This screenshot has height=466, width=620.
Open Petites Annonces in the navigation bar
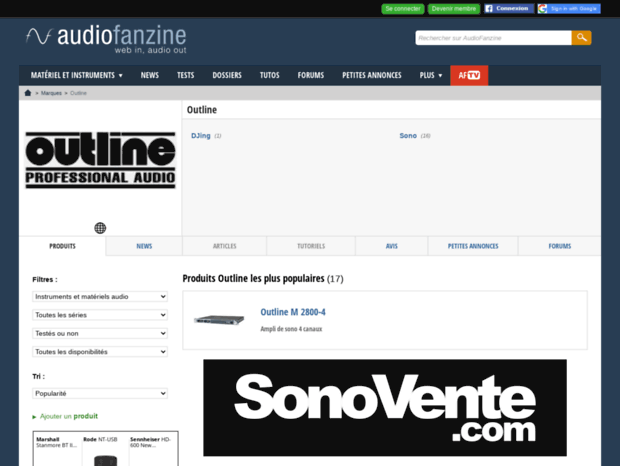[x=372, y=75]
